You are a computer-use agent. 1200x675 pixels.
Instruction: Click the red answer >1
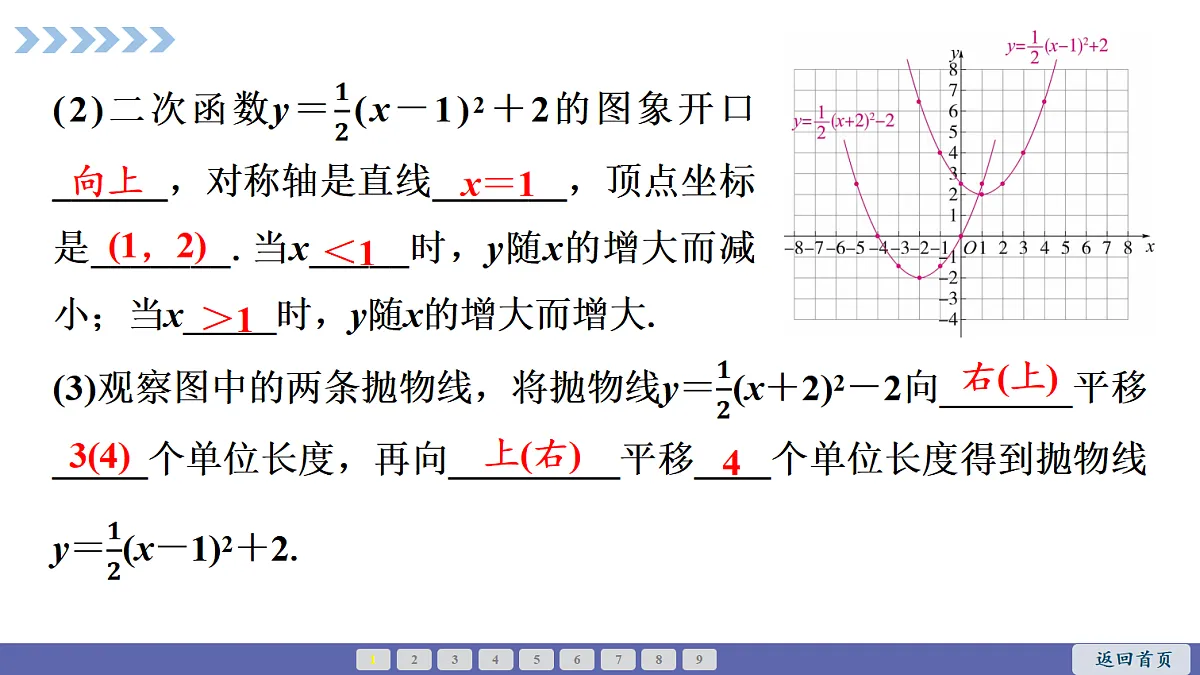(x=227, y=319)
